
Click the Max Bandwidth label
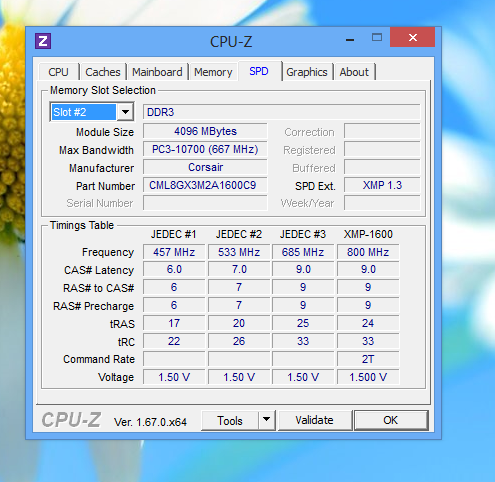pyautogui.click(x=96, y=150)
